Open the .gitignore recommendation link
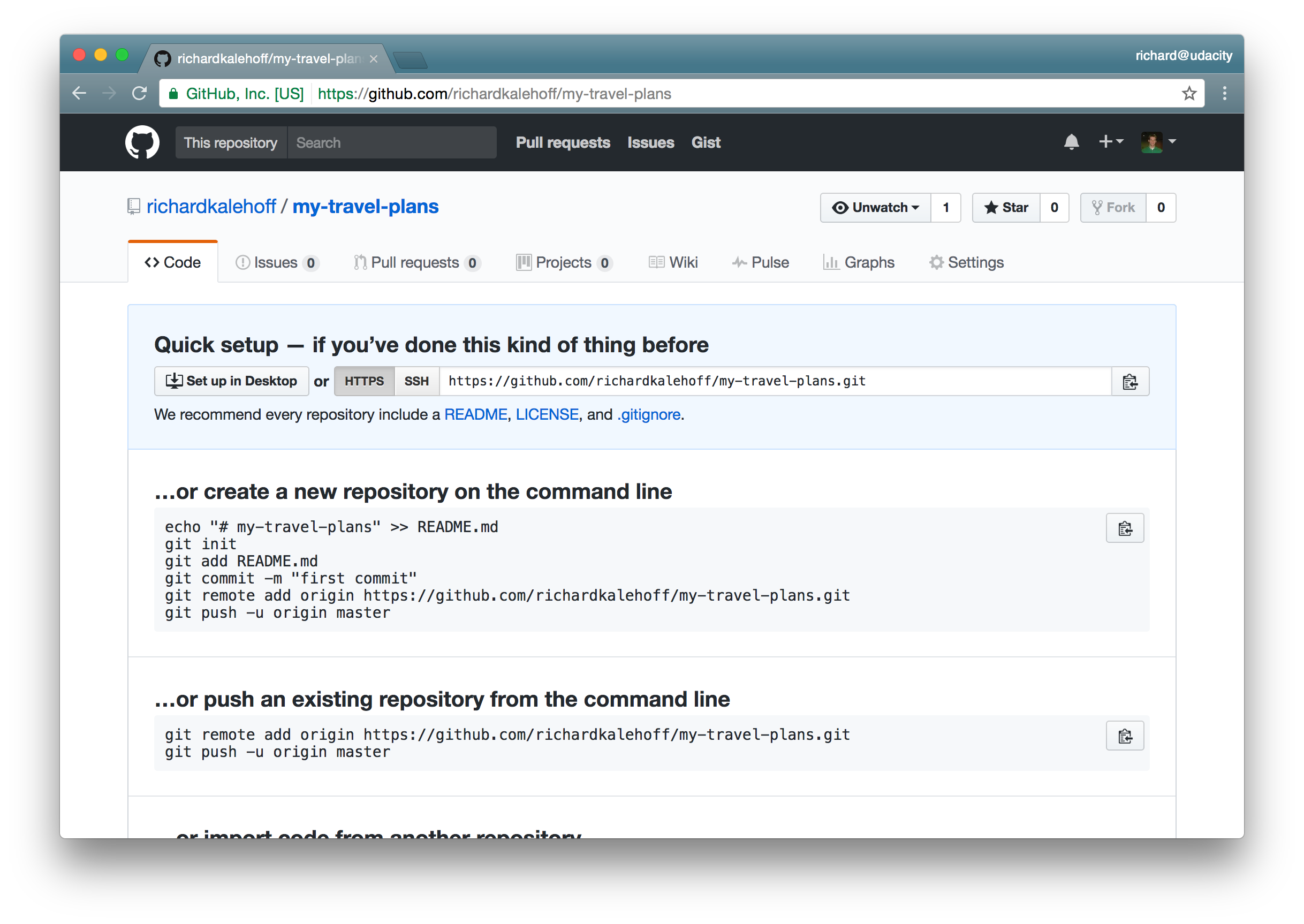 (x=648, y=414)
